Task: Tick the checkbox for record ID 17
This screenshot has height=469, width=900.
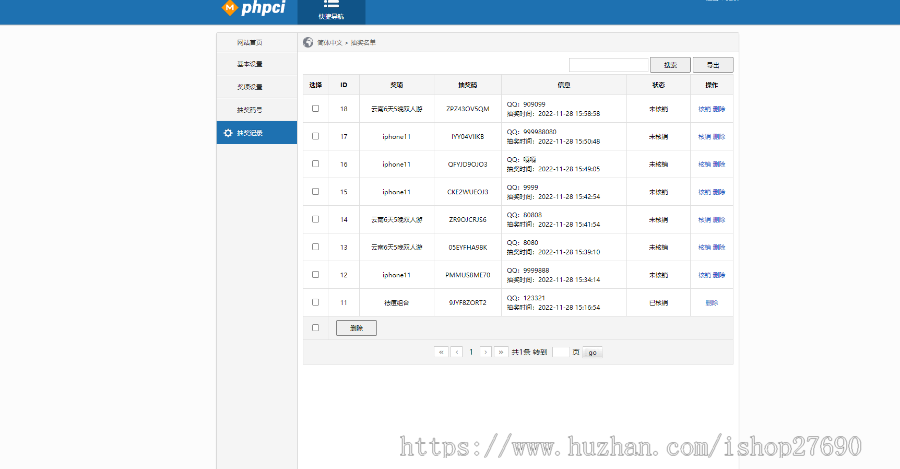Action: pyautogui.click(x=315, y=136)
